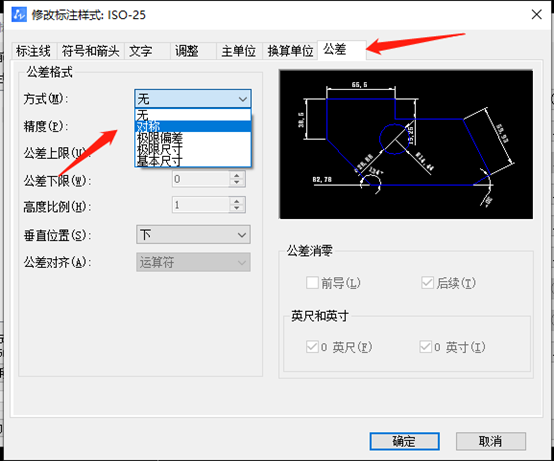The image size is (554, 461).
Task: Click the dialog title bar app icon
Action: pyautogui.click(x=19, y=15)
